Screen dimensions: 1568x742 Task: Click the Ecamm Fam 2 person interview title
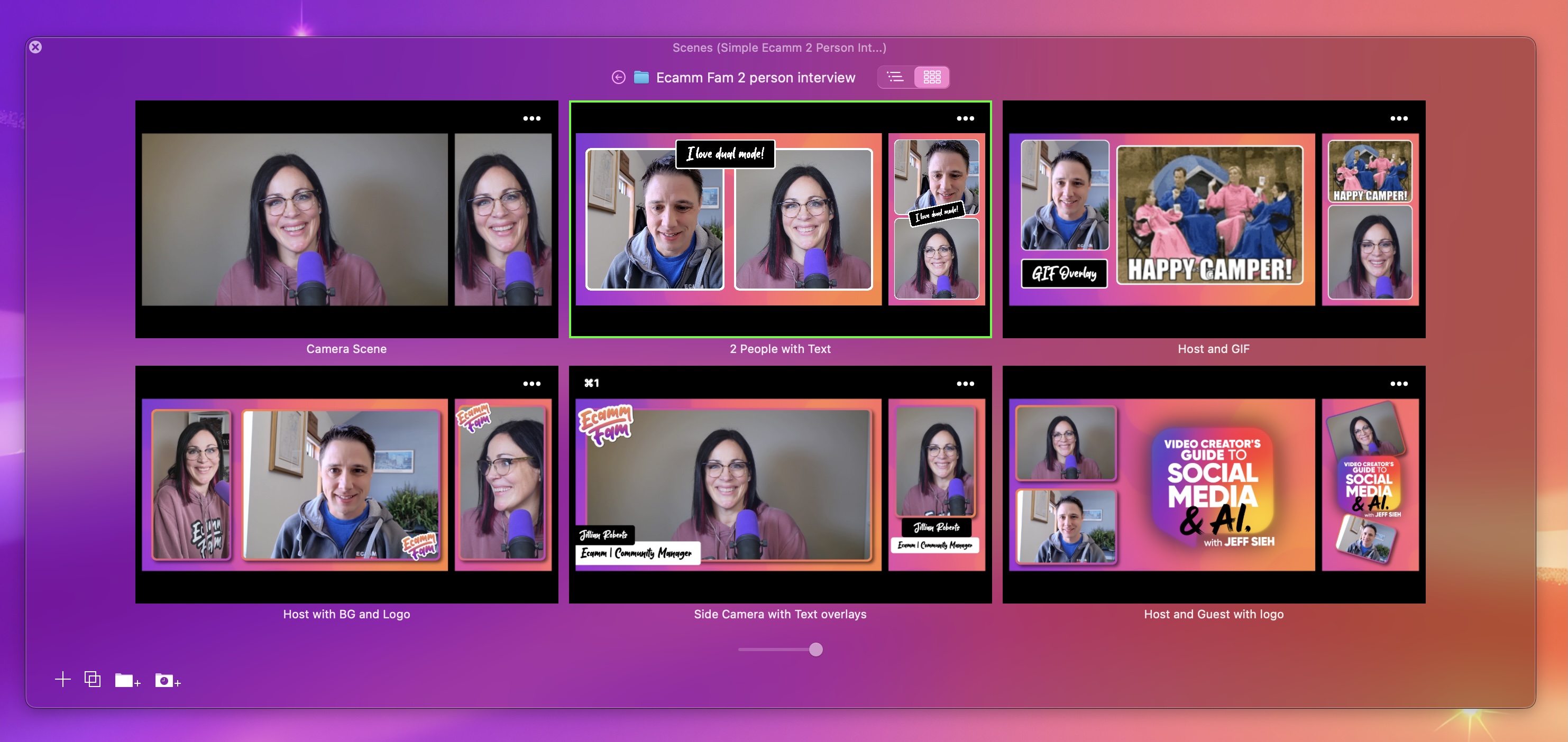[755, 78]
